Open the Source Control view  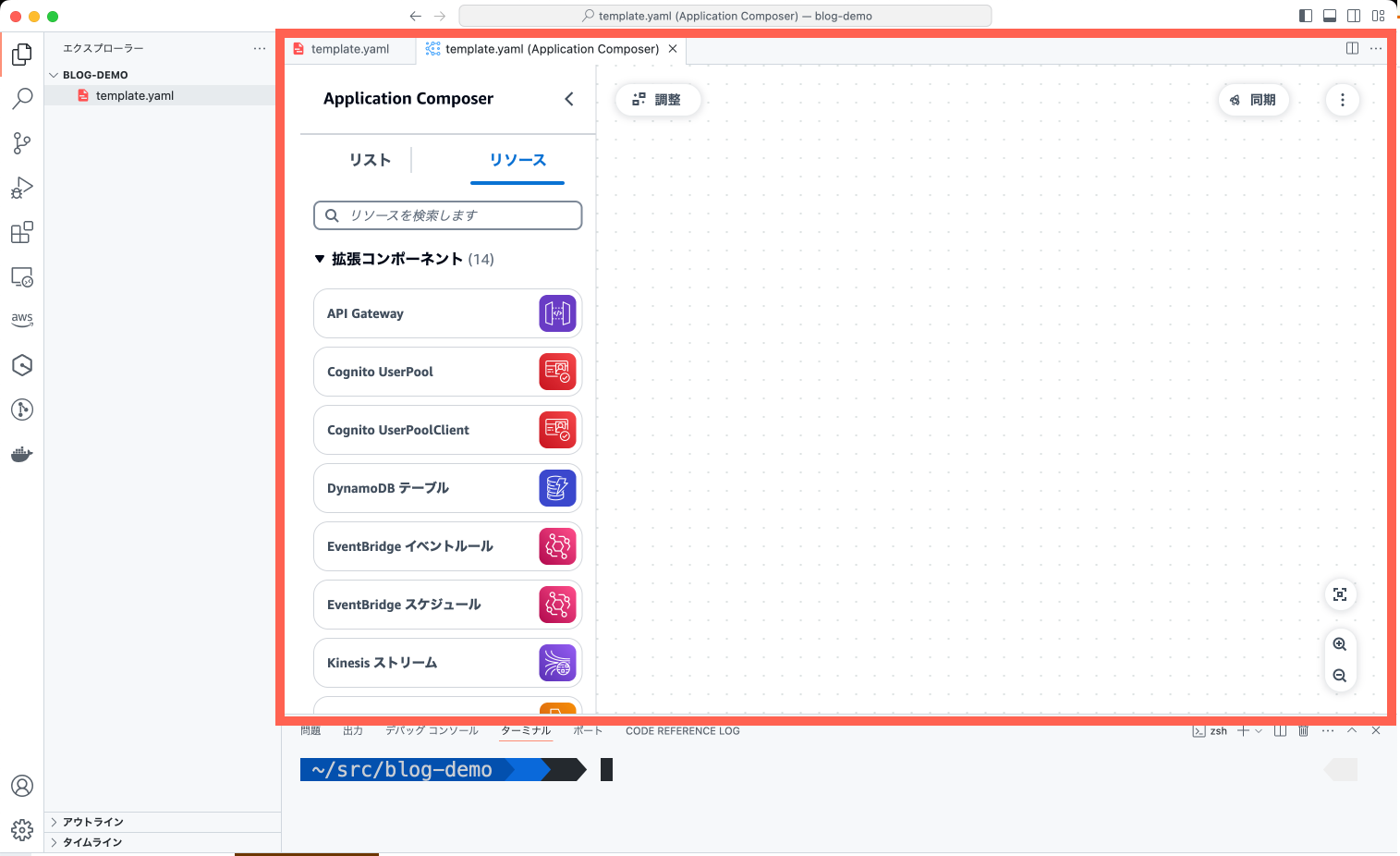coord(22,142)
